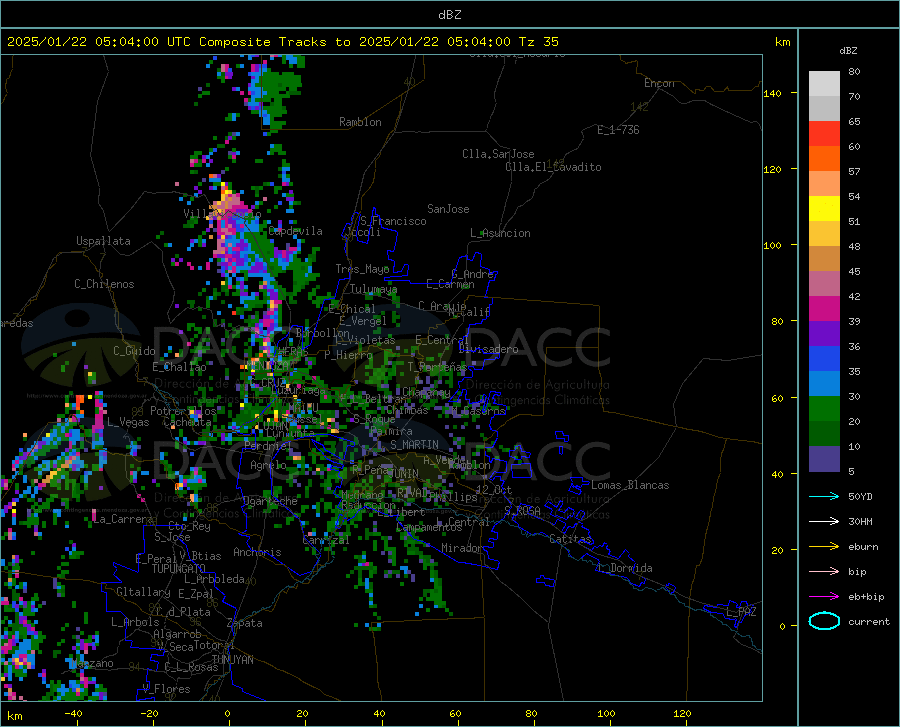Click the Encon label at top right
Image resolution: width=900 pixels, height=727 pixels.
coord(659,83)
